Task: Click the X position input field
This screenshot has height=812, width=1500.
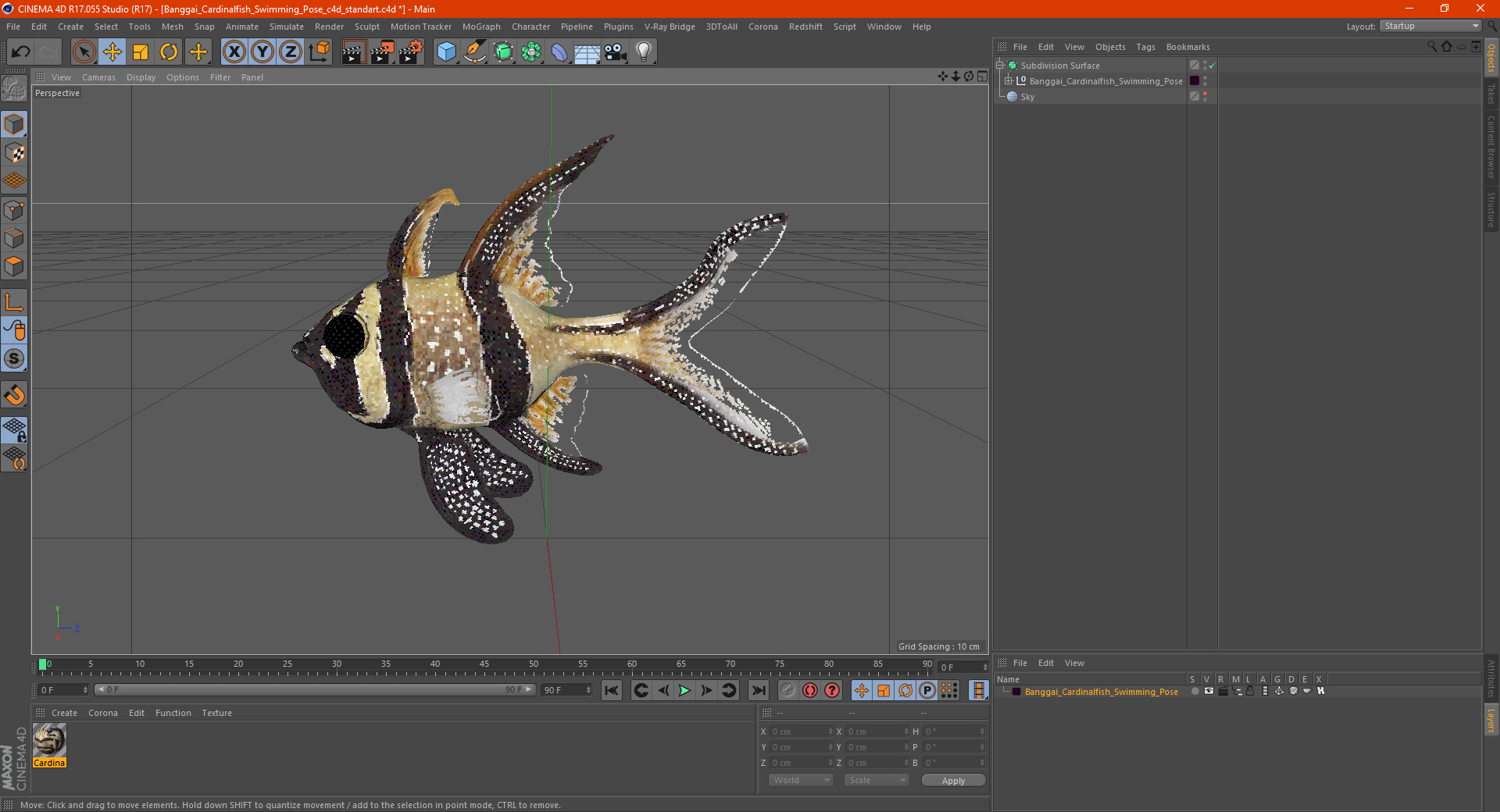Action: [x=802, y=732]
